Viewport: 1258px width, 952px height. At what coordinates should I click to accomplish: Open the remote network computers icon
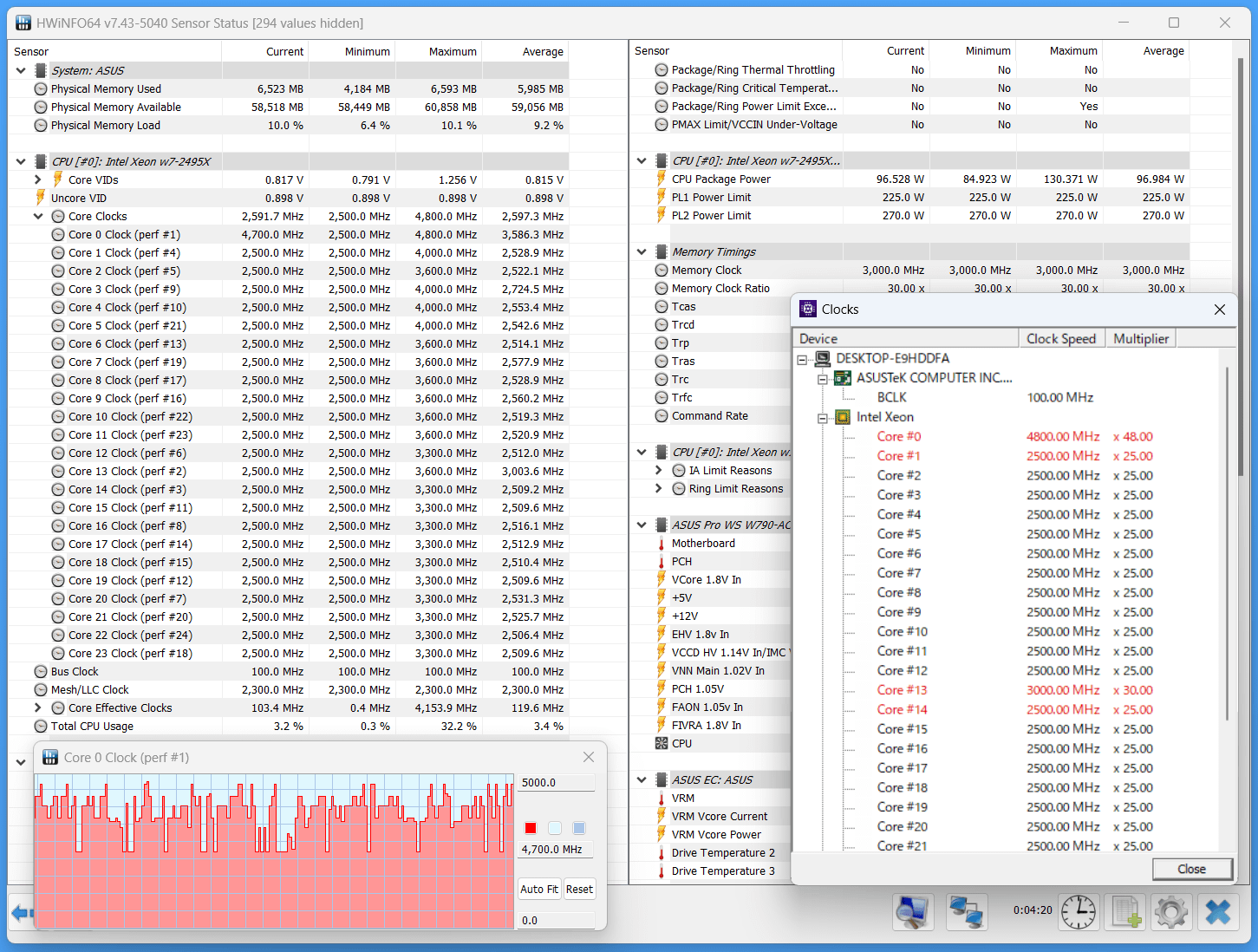[x=967, y=912]
